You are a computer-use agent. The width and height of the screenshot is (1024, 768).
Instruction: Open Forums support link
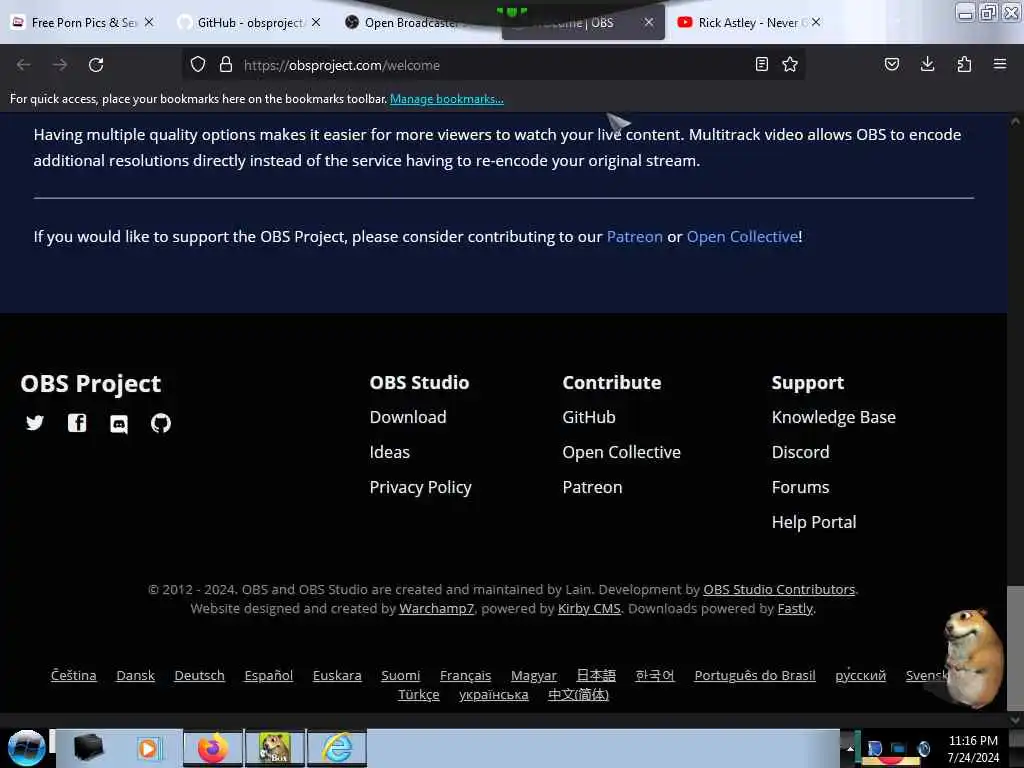click(x=800, y=487)
